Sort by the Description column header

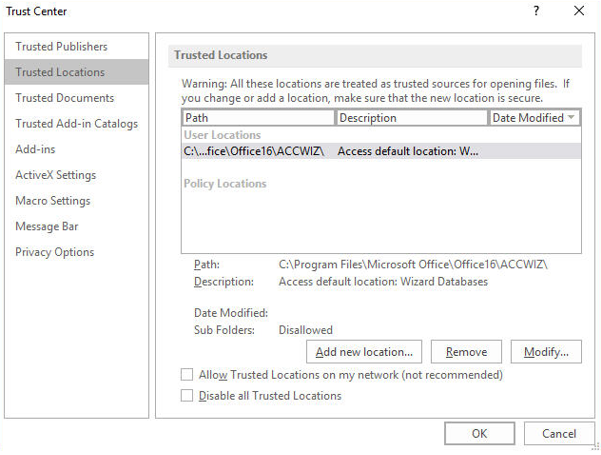pyautogui.click(x=411, y=118)
